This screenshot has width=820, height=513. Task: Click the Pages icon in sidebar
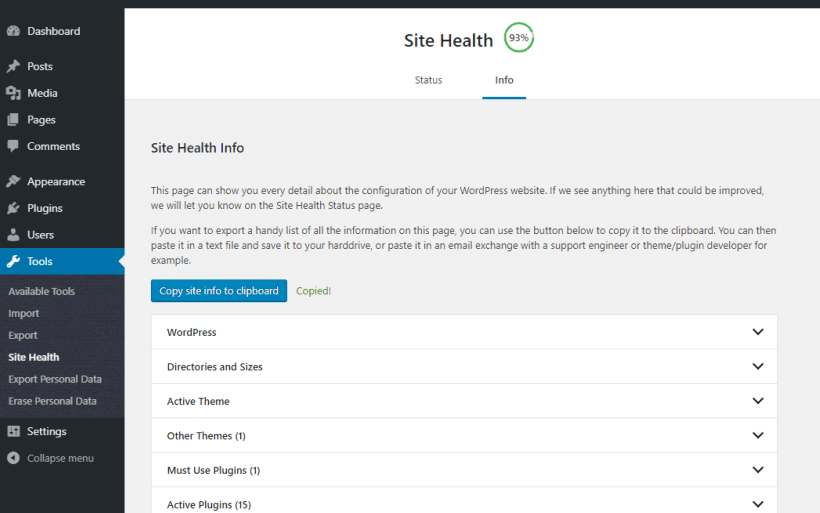(x=14, y=120)
